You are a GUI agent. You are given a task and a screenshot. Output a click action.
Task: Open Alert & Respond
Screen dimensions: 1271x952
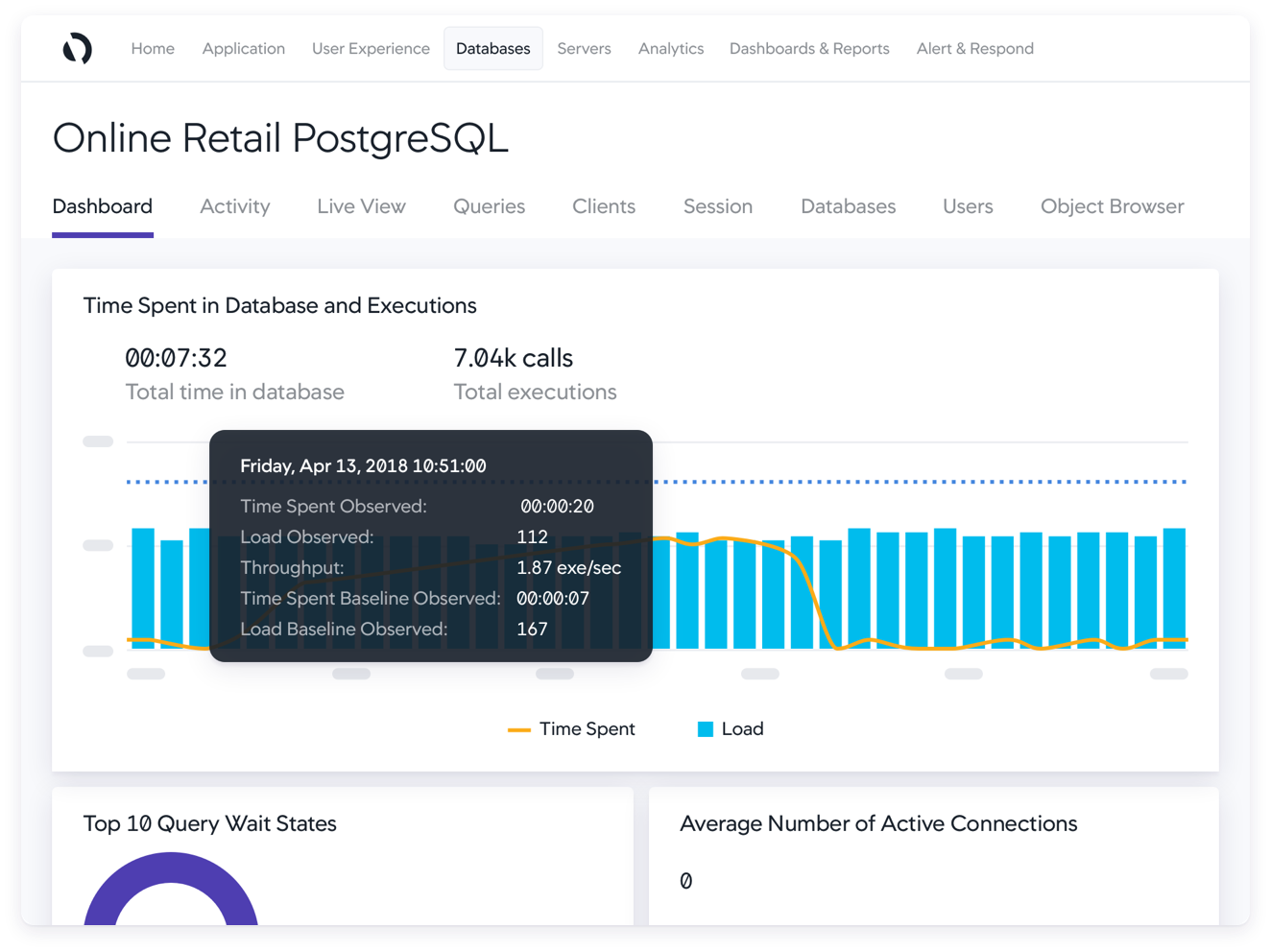974,49
